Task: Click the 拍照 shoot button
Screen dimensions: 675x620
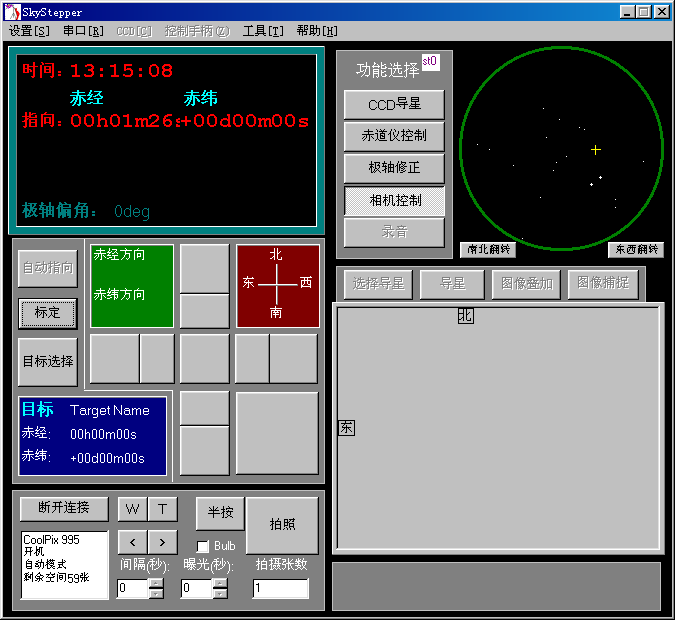Action: pos(282,525)
